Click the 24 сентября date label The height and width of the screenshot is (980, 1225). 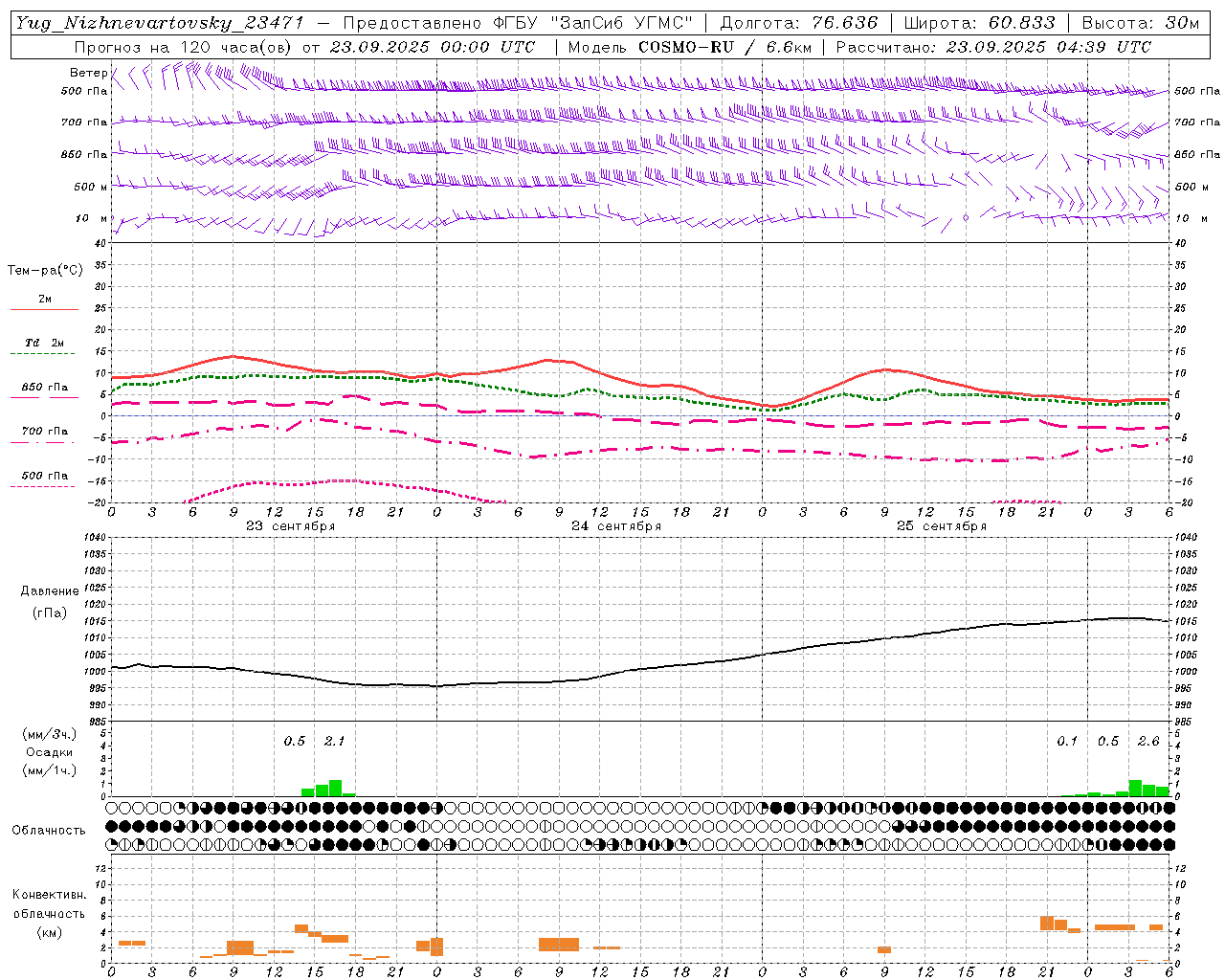tap(616, 526)
